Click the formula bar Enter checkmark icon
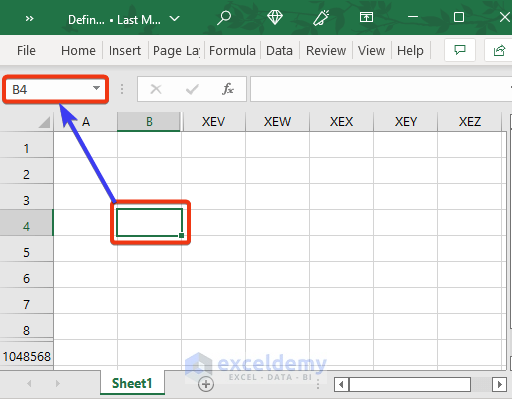512x399 pixels. point(192,89)
